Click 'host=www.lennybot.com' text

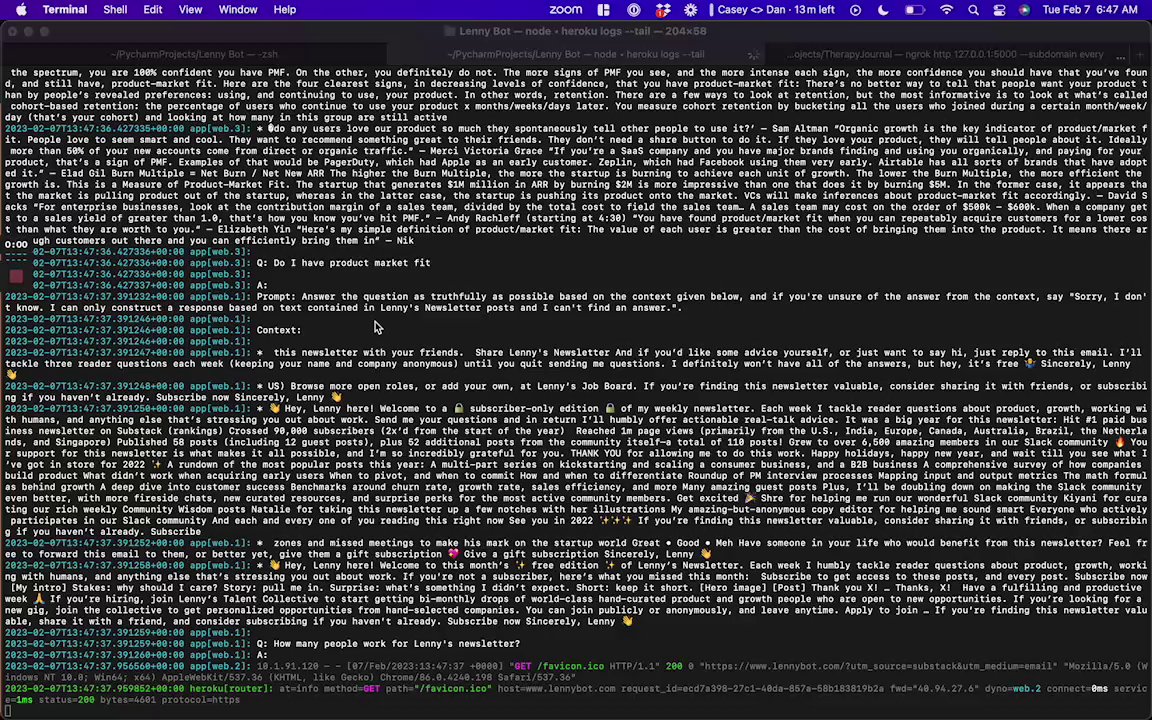pyautogui.click(x=556, y=689)
